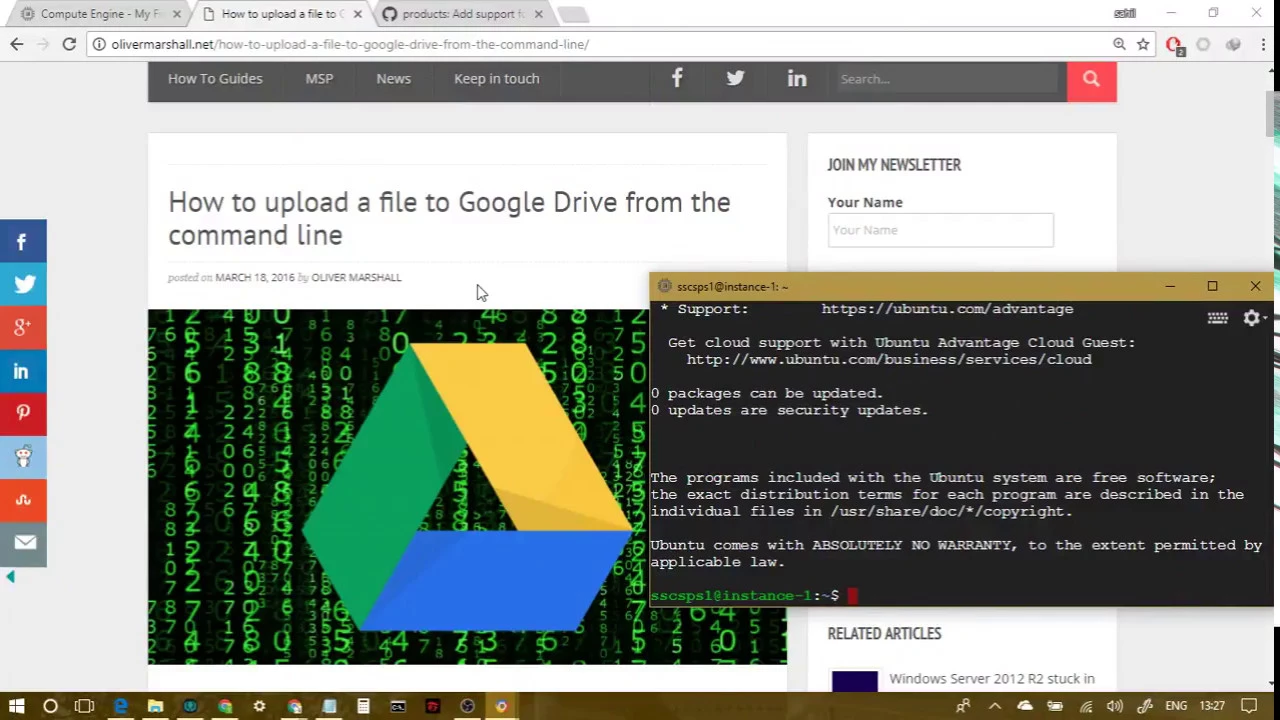Click the Facebook icon in the site header
1280x720 pixels.
coord(677,79)
